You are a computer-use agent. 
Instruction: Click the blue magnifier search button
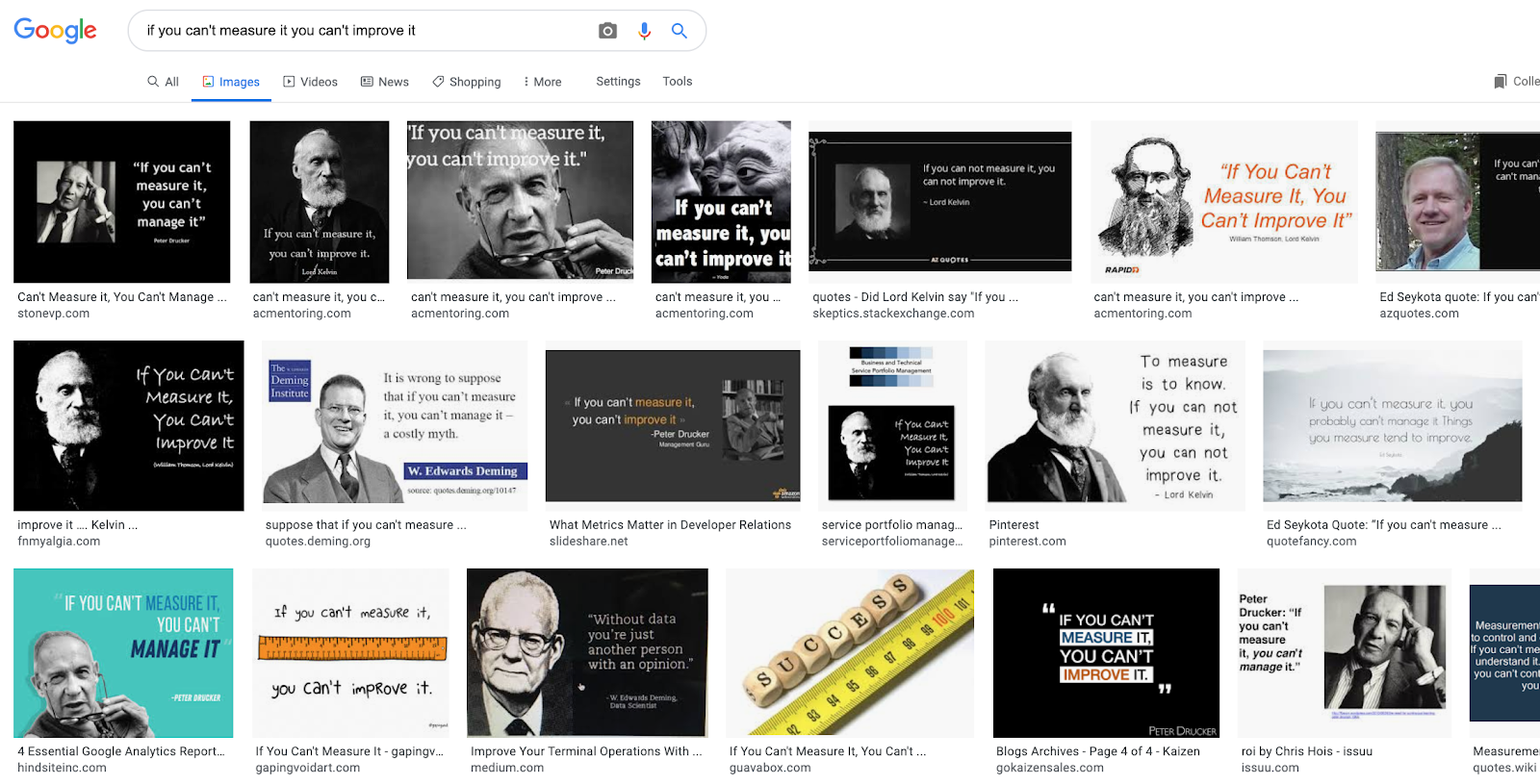point(680,31)
